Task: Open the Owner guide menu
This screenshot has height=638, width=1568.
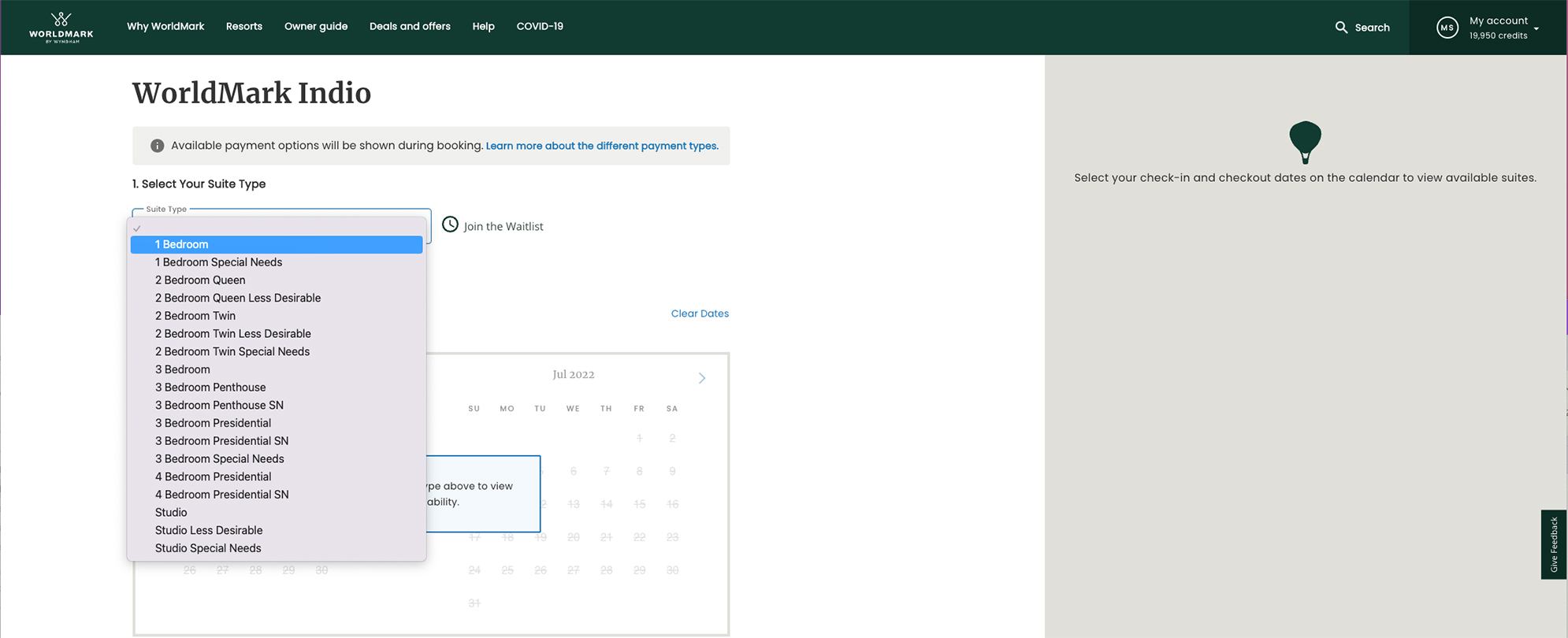Action: (316, 27)
